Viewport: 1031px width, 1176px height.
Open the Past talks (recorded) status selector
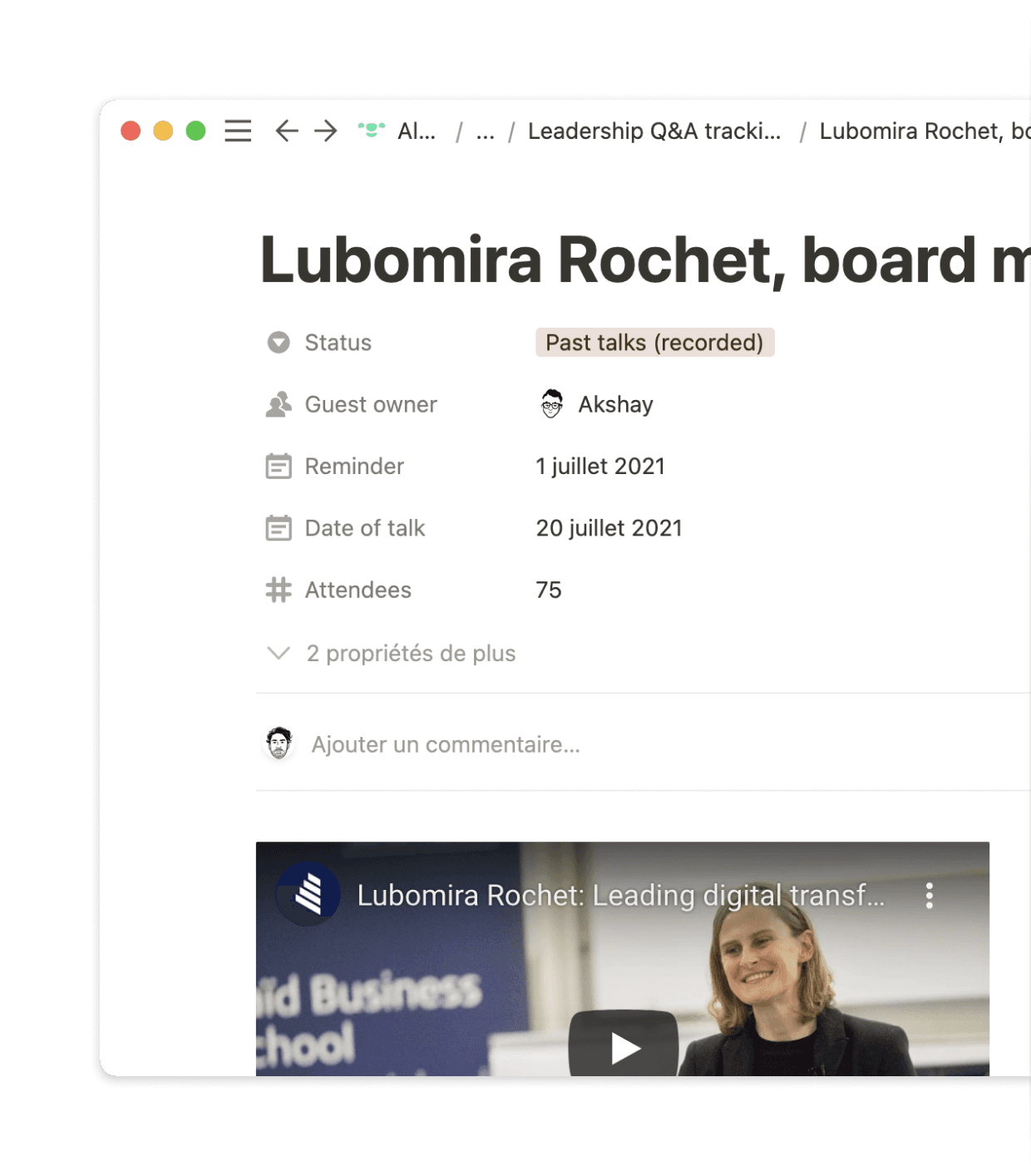coord(654,343)
